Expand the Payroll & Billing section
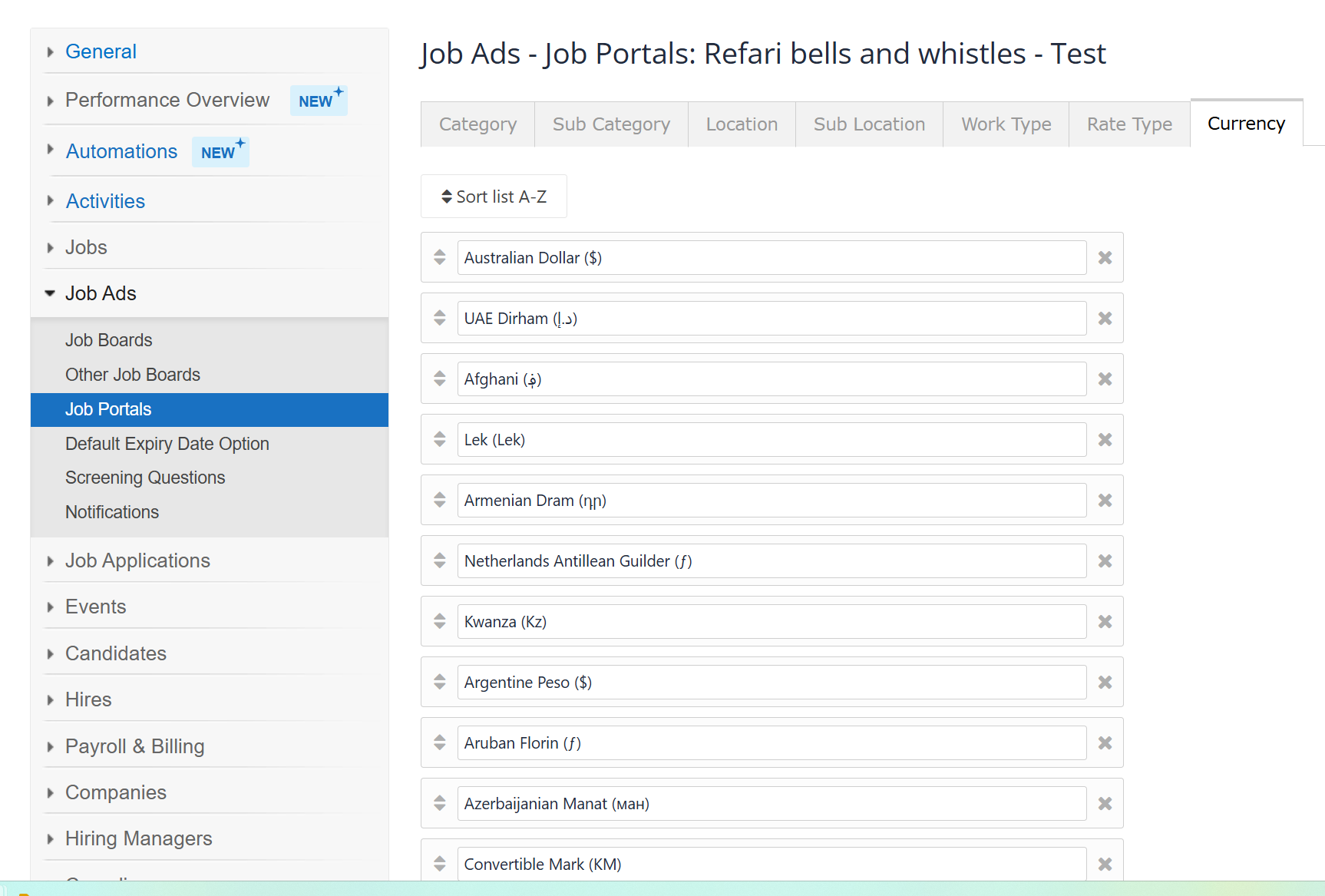Screen dimensions: 1325x896 [x=134, y=746]
